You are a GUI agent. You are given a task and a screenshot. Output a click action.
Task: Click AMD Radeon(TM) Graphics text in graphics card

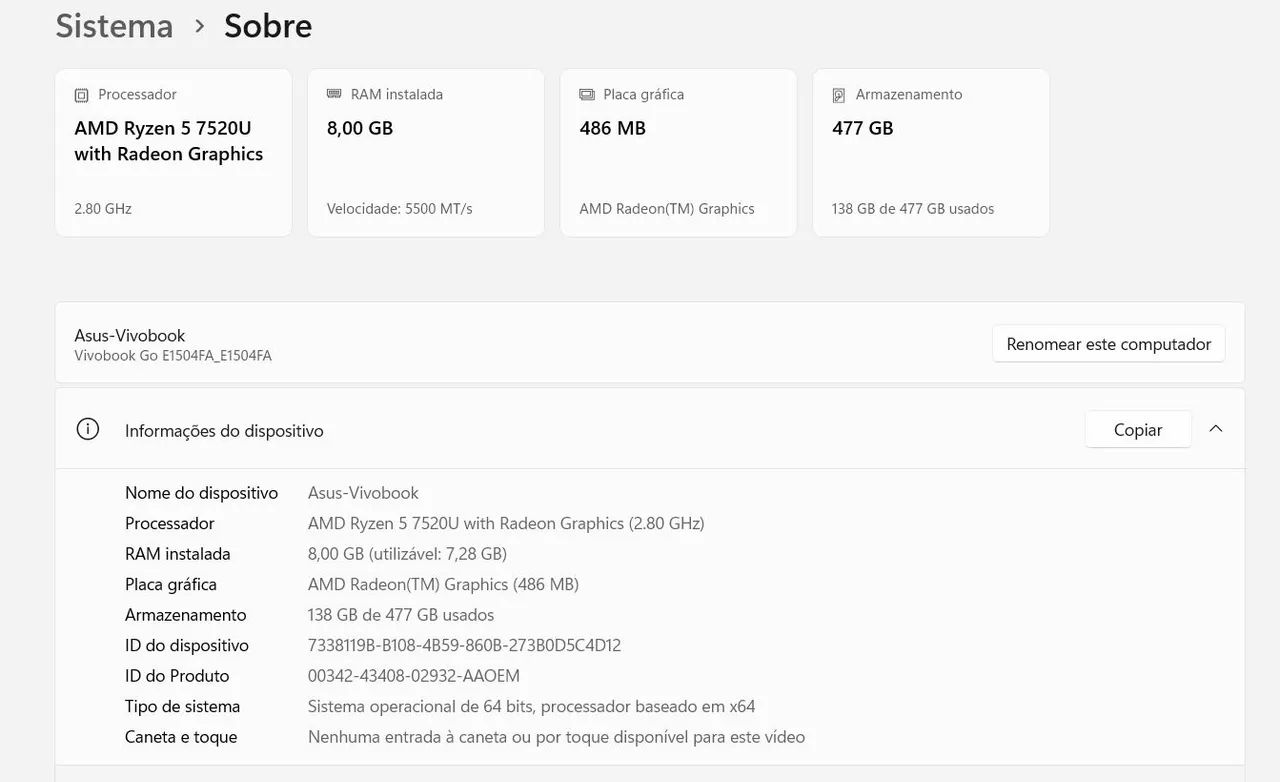667,209
